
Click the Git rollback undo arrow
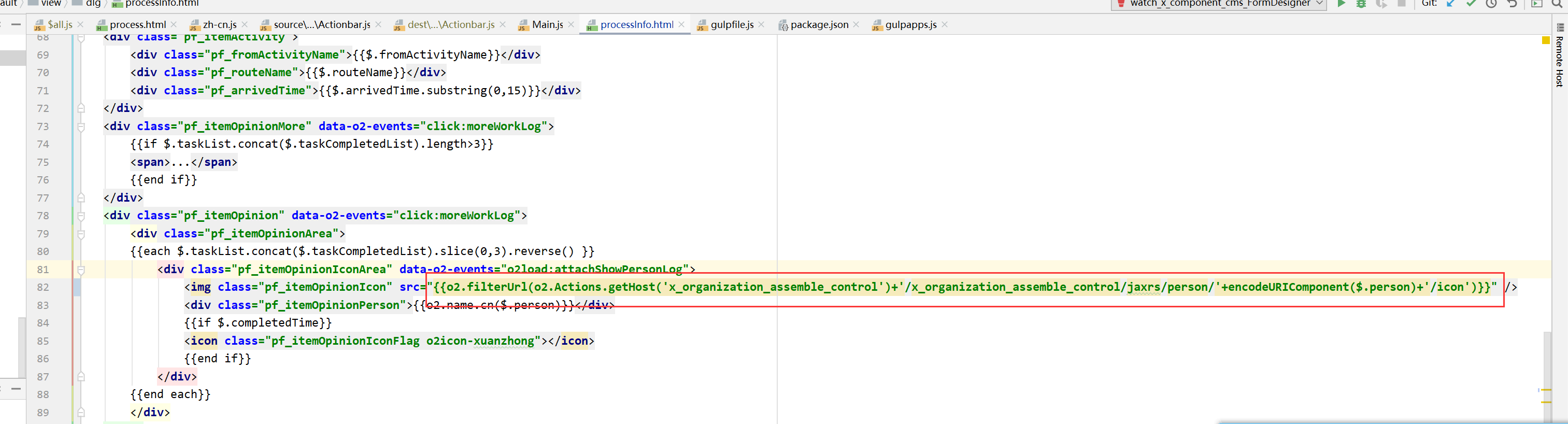coord(1512,4)
